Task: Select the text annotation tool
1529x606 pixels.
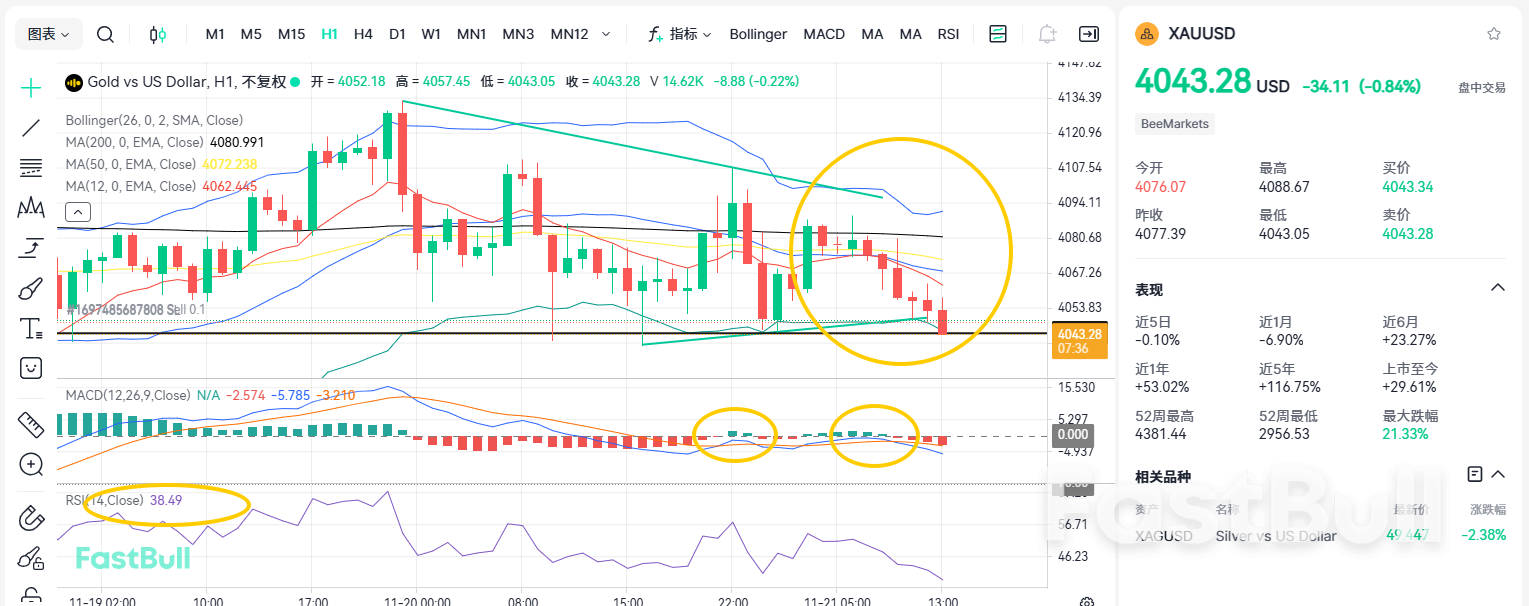Action: (31, 329)
